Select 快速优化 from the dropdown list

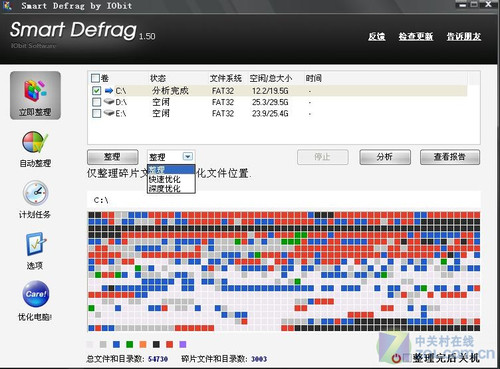(x=165, y=179)
